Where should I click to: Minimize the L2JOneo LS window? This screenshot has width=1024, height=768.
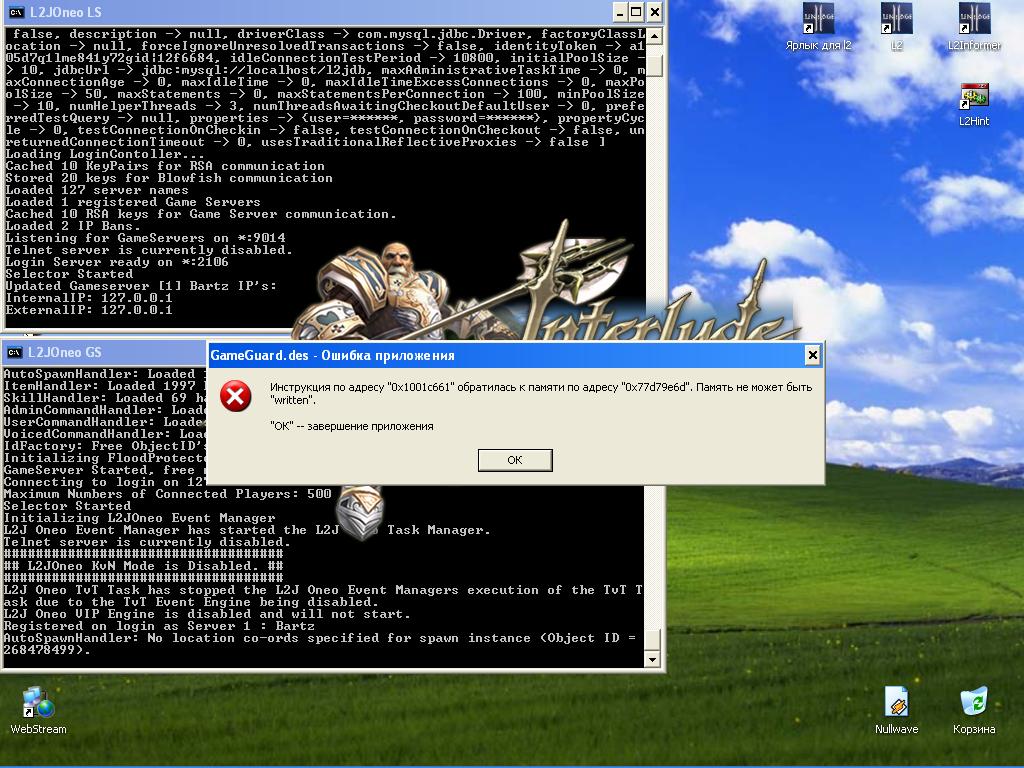(620, 12)
